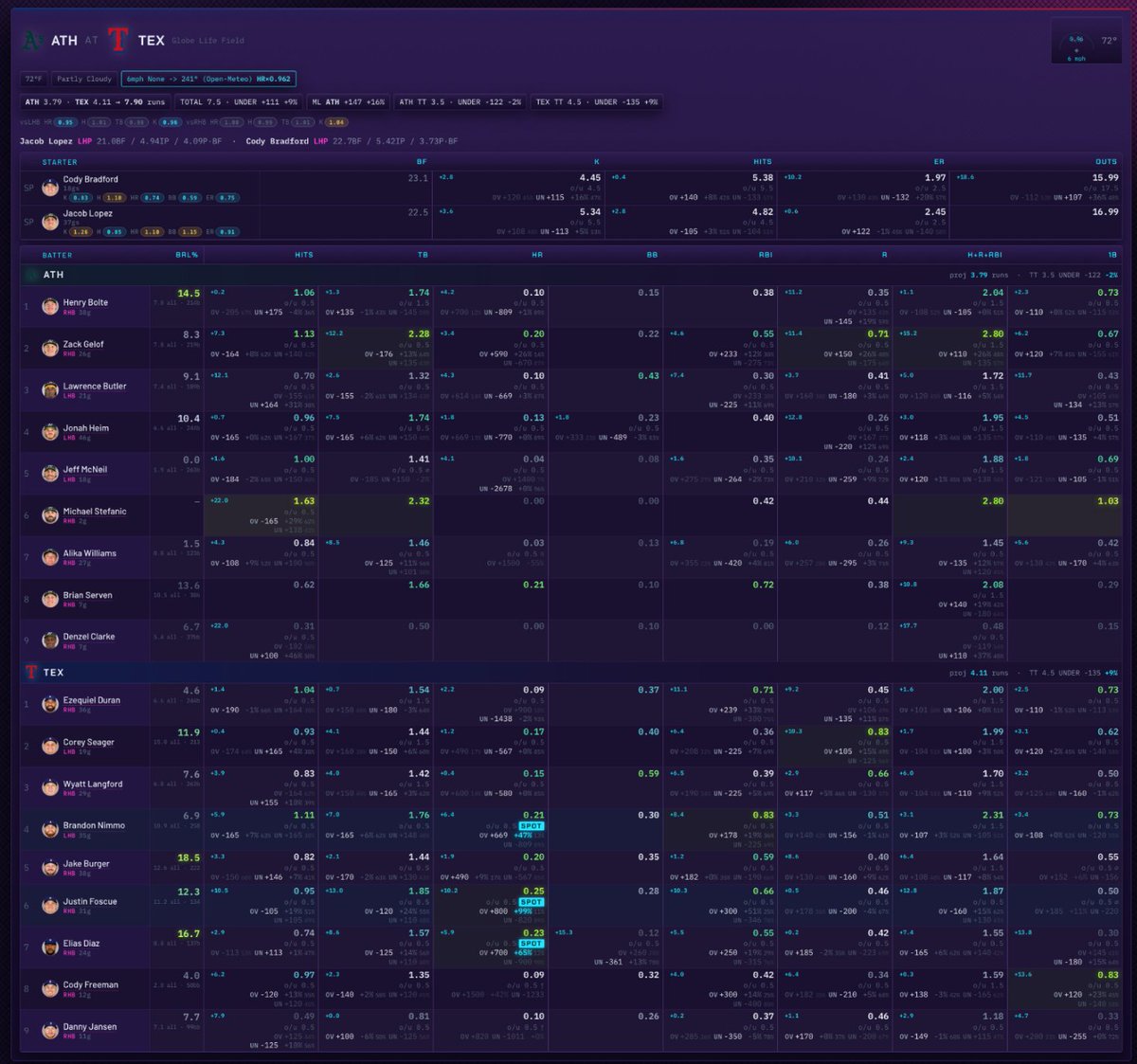Click the ML ATH +147 chip
Viewport: 1137px width, 1064px height.
pos(349,101)
